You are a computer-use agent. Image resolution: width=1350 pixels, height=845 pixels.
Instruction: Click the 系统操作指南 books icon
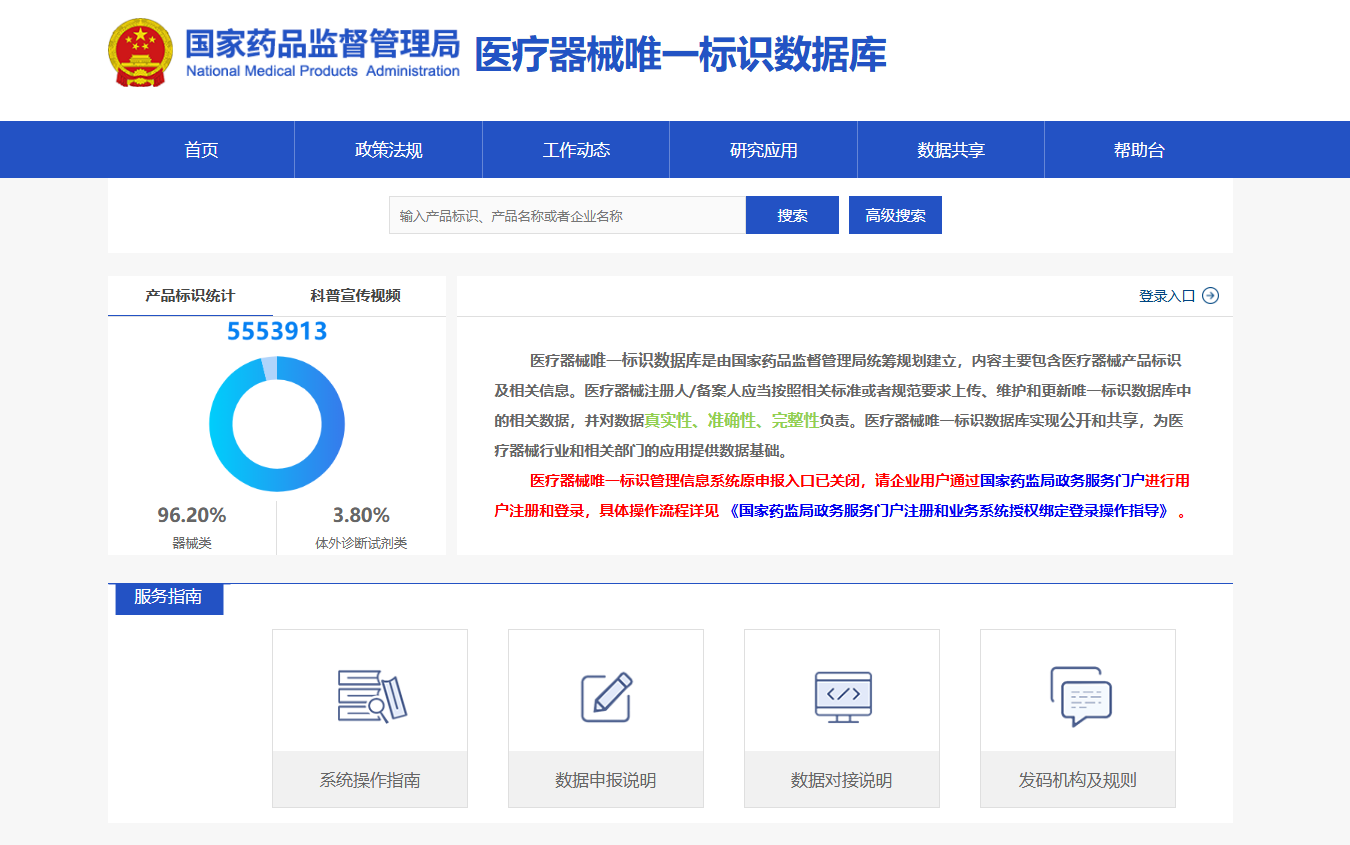[x=370, y=695]
